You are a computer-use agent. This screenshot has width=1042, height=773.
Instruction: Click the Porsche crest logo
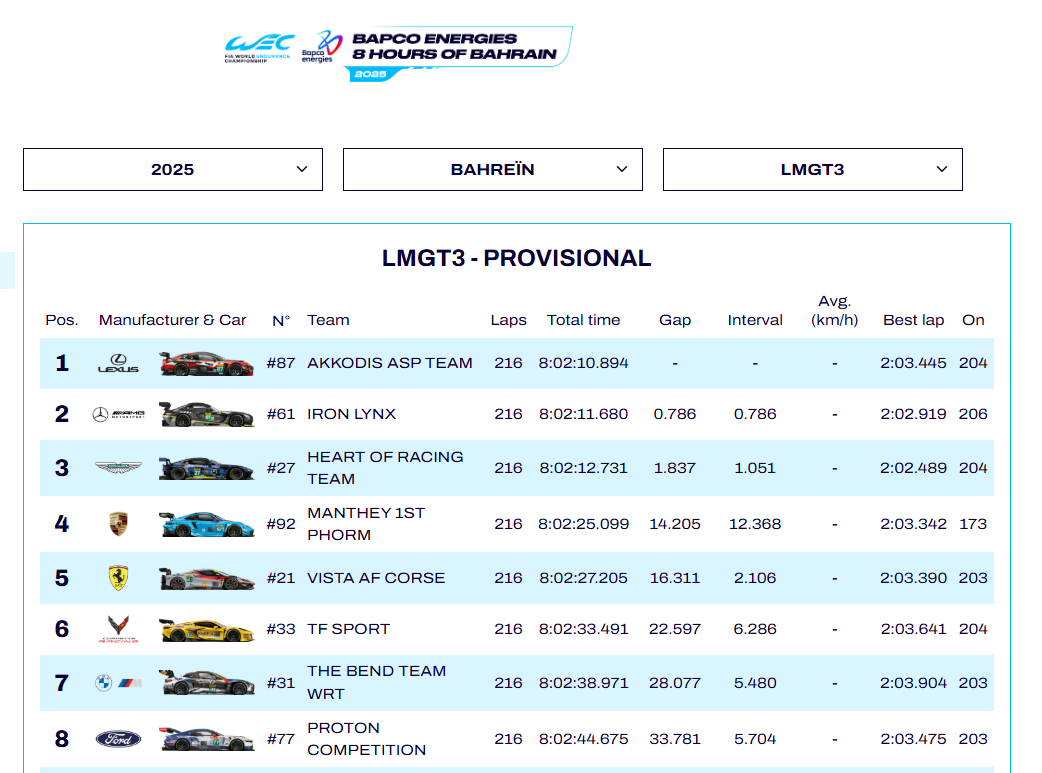coord(118,523)
